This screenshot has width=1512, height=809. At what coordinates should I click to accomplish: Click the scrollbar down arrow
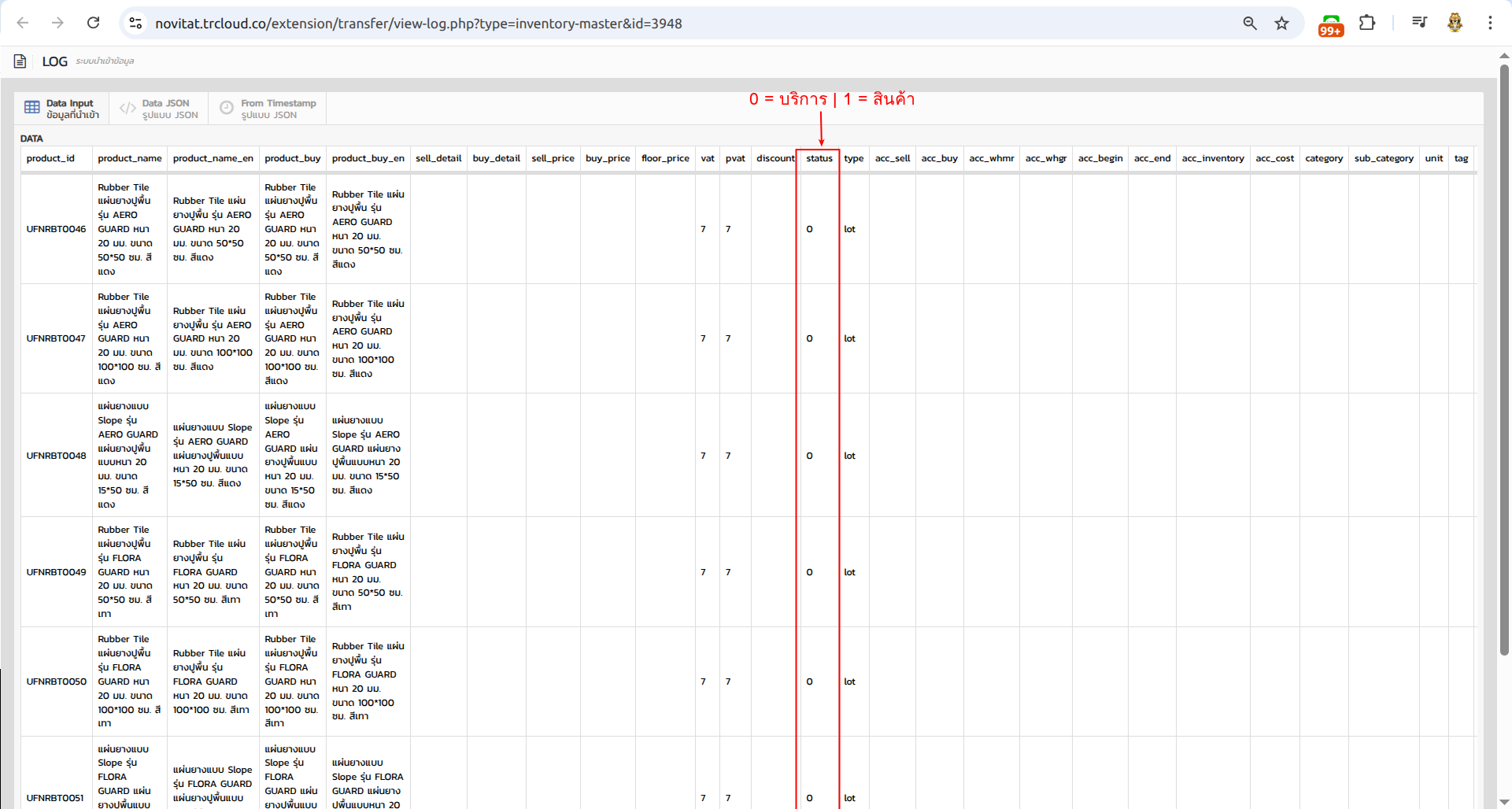pos(1504,802)
